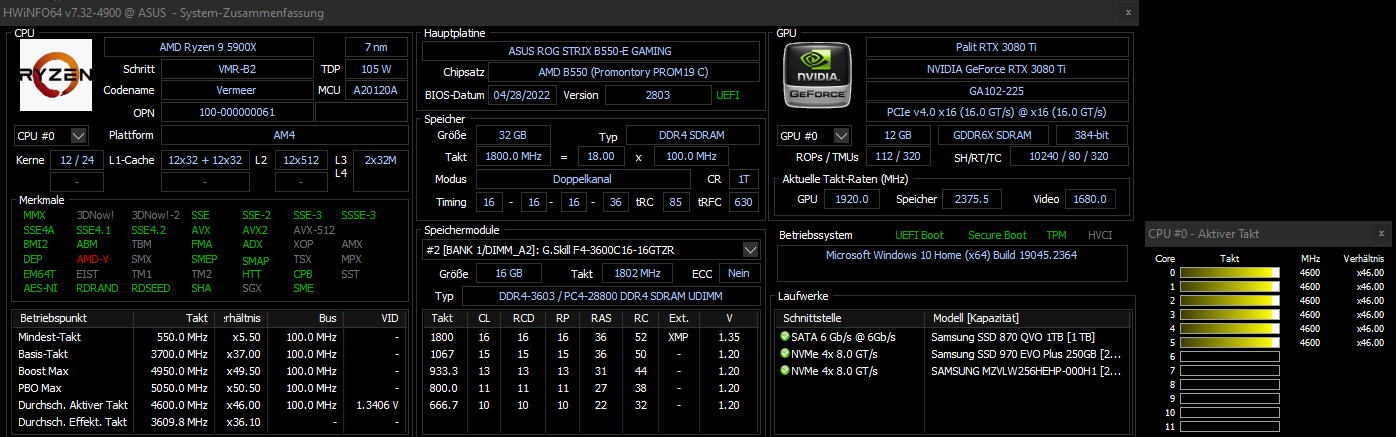Click the 7 nm process field
The width and height of the screenshot is (1396, 437).
(377, 47)
